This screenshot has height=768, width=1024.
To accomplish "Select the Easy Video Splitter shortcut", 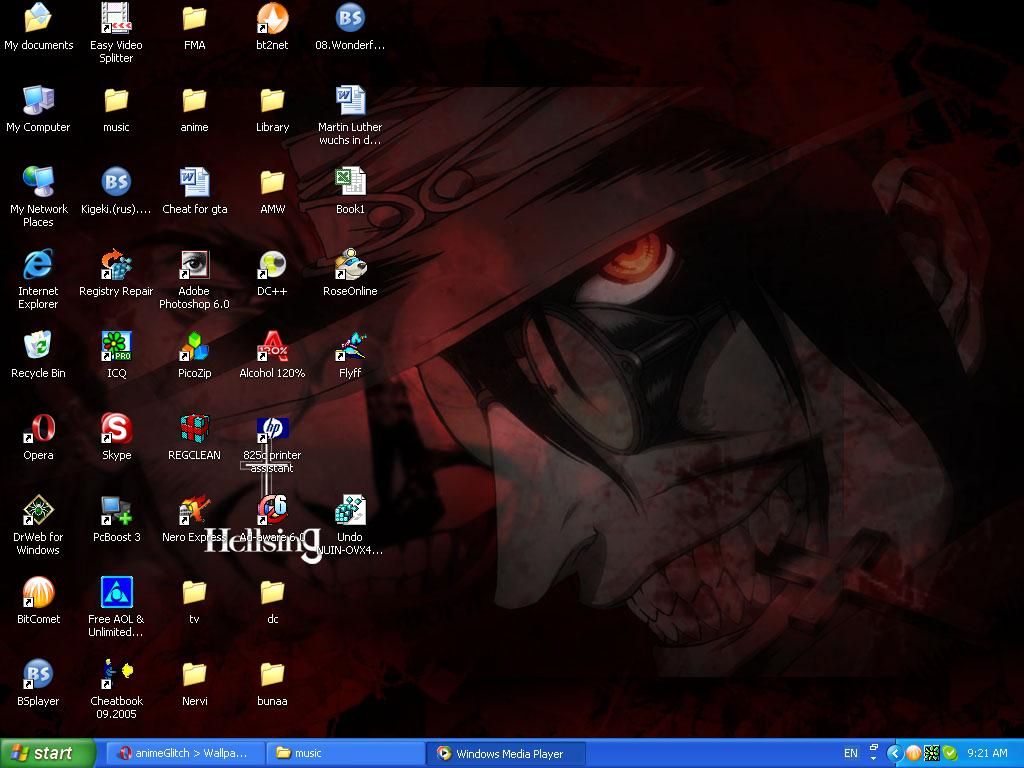I will 116,18.
